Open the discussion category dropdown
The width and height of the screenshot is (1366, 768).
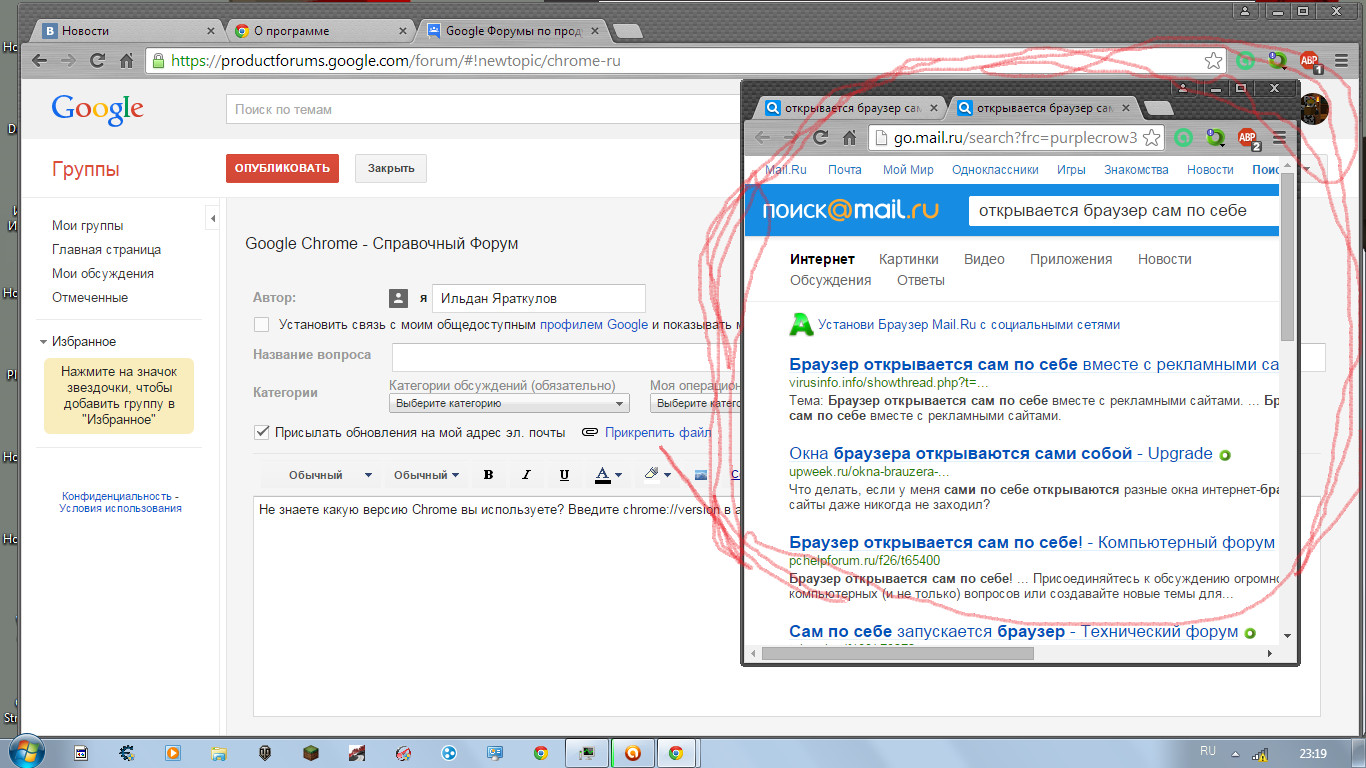[509, 404]
